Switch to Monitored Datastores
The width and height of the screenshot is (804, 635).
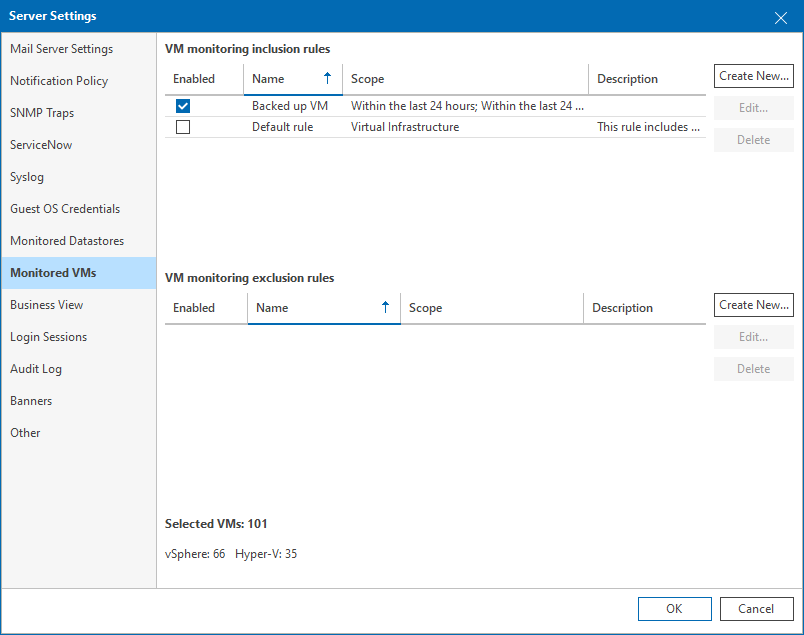[66, 240]
